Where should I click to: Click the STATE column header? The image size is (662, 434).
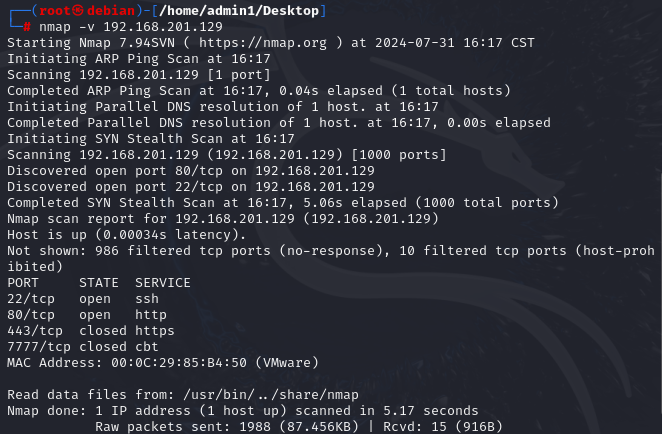(x=99, y=283)
